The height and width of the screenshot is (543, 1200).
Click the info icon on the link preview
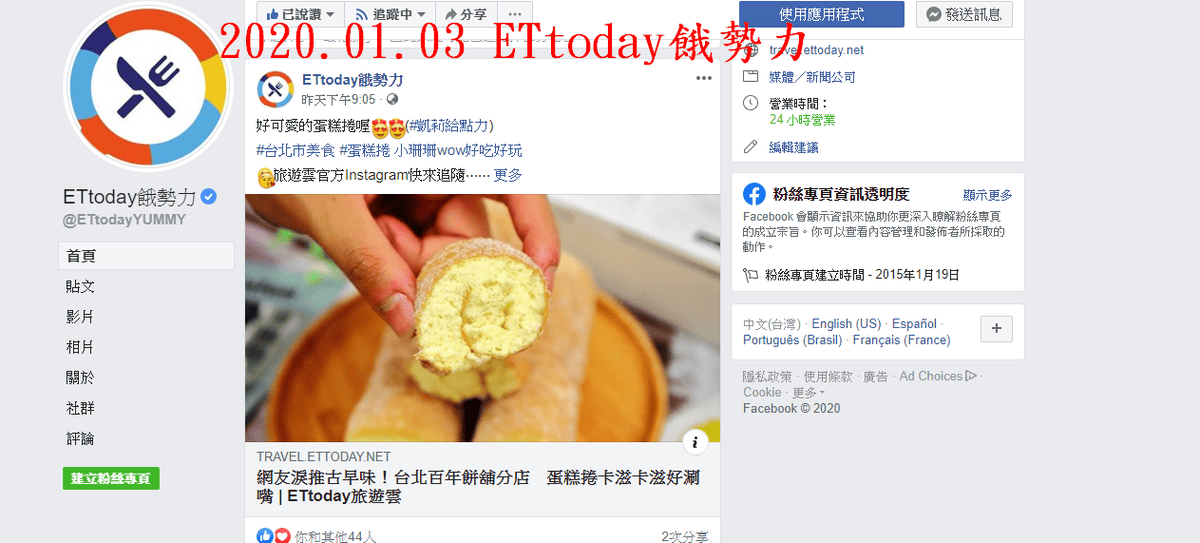pos(697,442)
